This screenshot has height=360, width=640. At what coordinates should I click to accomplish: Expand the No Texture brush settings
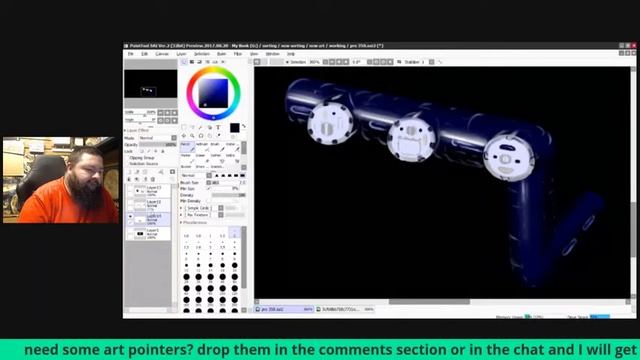182,215
